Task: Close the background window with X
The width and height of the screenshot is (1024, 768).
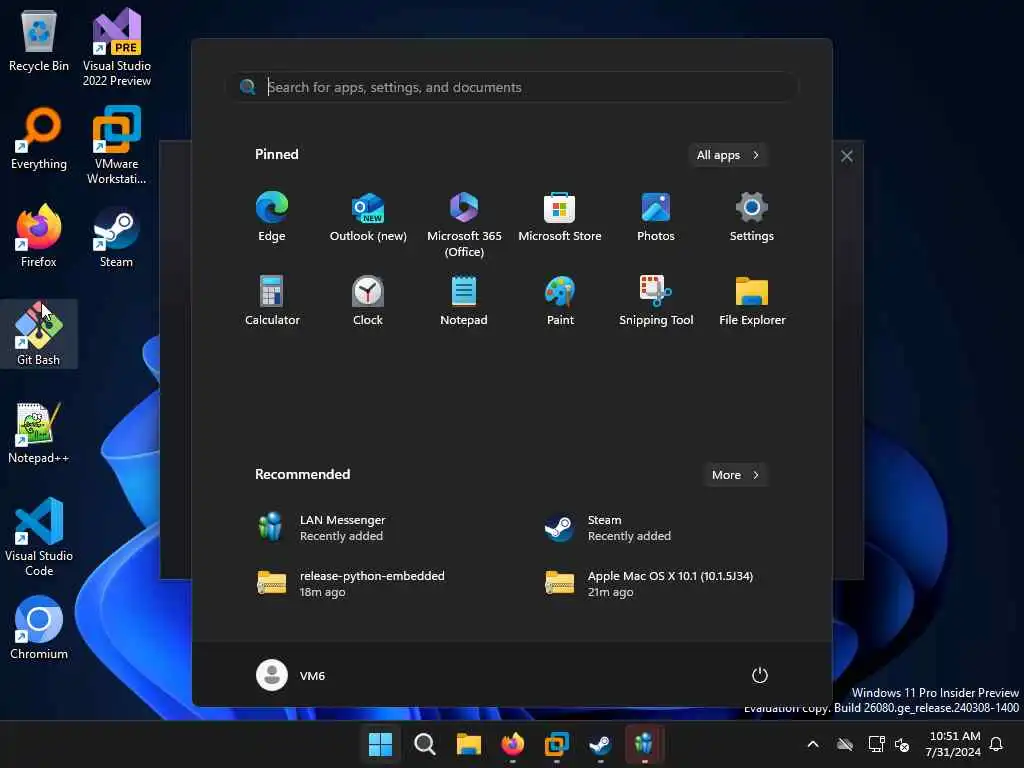Action: pyautogui.click(x=847, y=156)
